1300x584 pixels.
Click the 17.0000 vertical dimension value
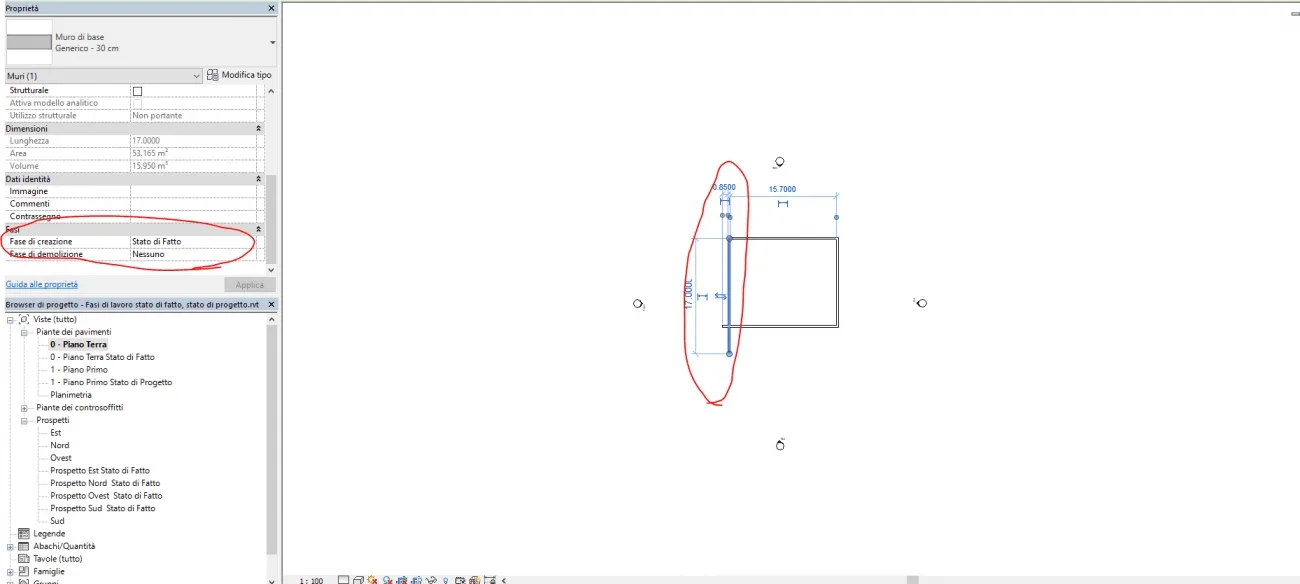688,294
